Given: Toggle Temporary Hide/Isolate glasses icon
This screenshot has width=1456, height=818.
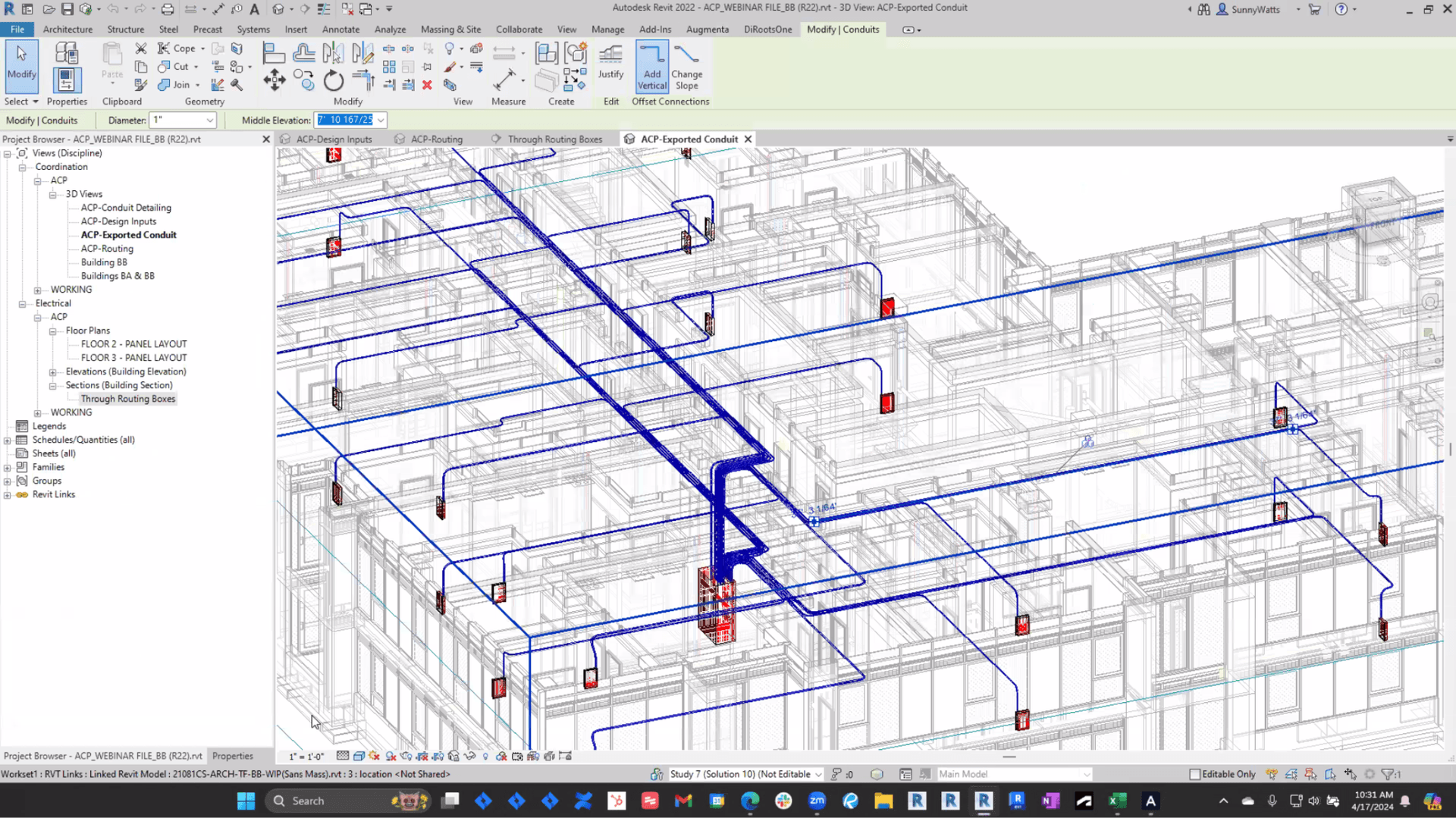Looking at the screenshot, I should click(469, 756).
